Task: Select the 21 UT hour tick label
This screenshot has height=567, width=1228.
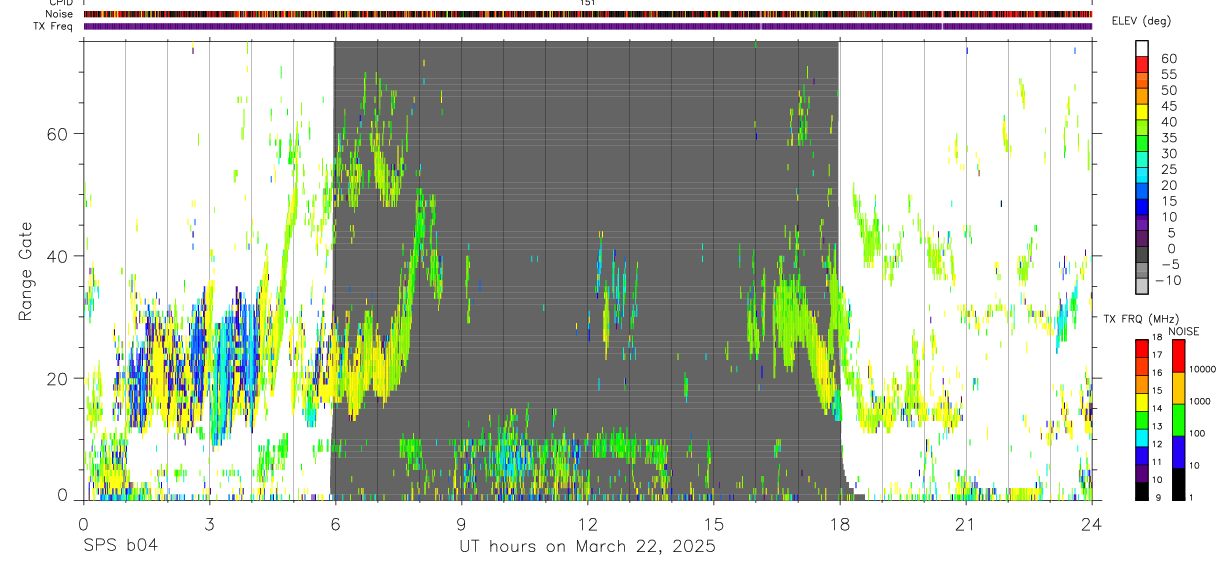Action: 965,522
